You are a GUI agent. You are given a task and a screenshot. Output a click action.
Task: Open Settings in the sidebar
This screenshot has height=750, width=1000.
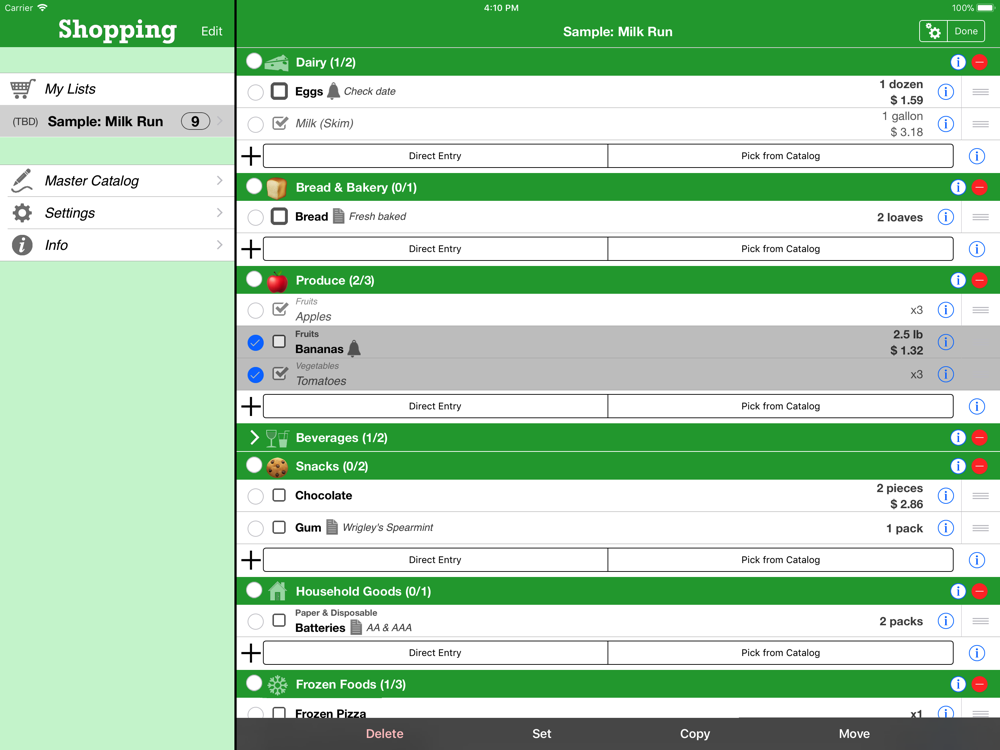(117, 213)
